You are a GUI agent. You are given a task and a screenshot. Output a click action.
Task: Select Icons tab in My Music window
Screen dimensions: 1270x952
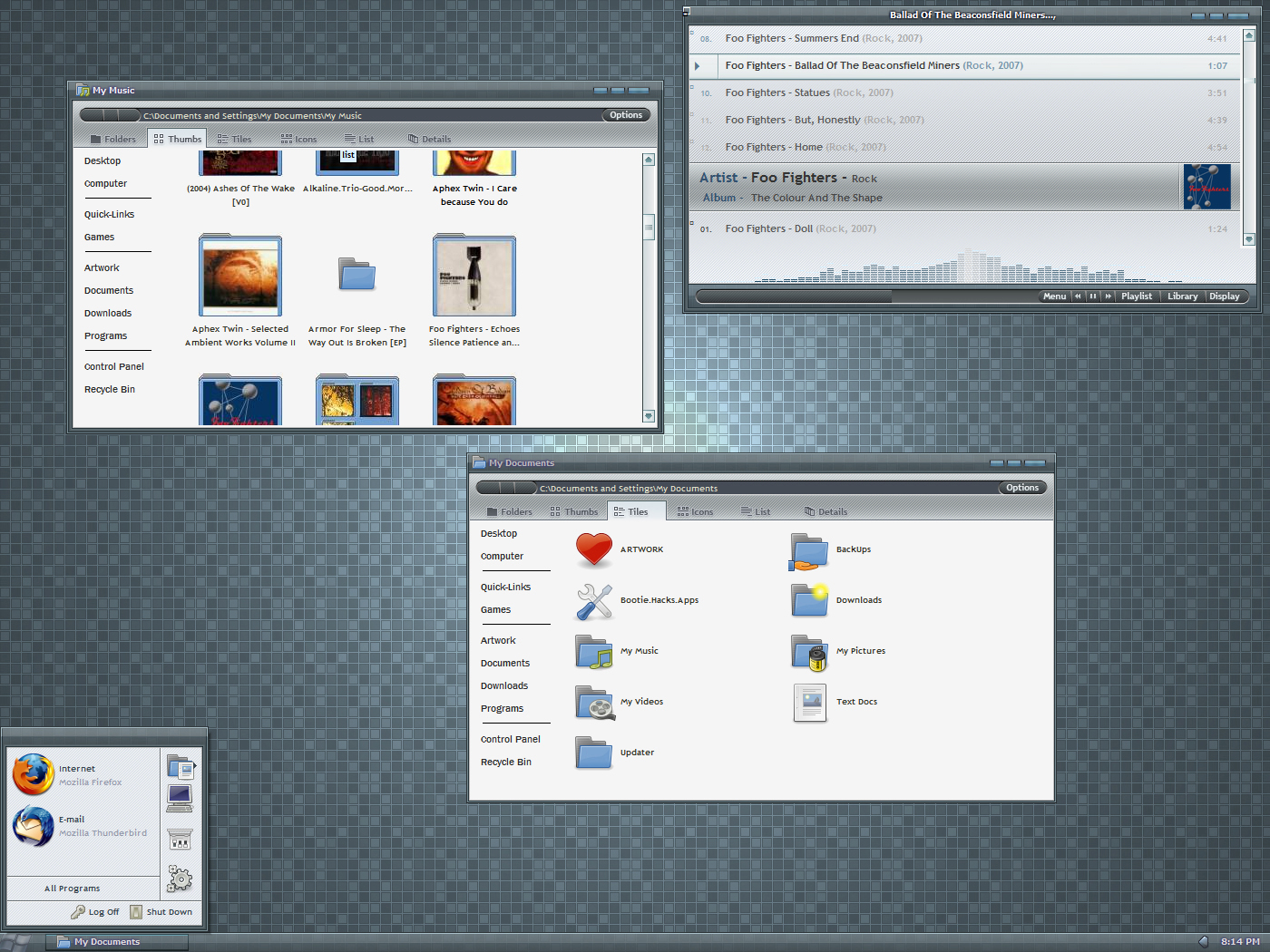pyautogui.click(x=298, y=139)
